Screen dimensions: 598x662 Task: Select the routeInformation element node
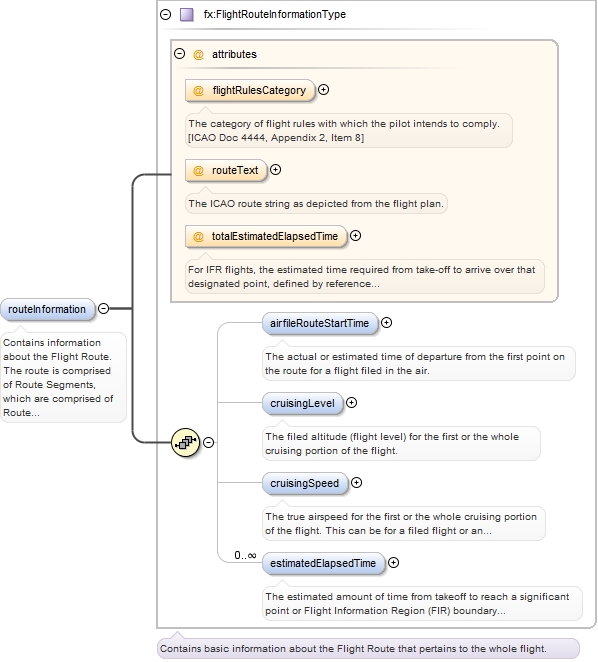tap(48, 309)
